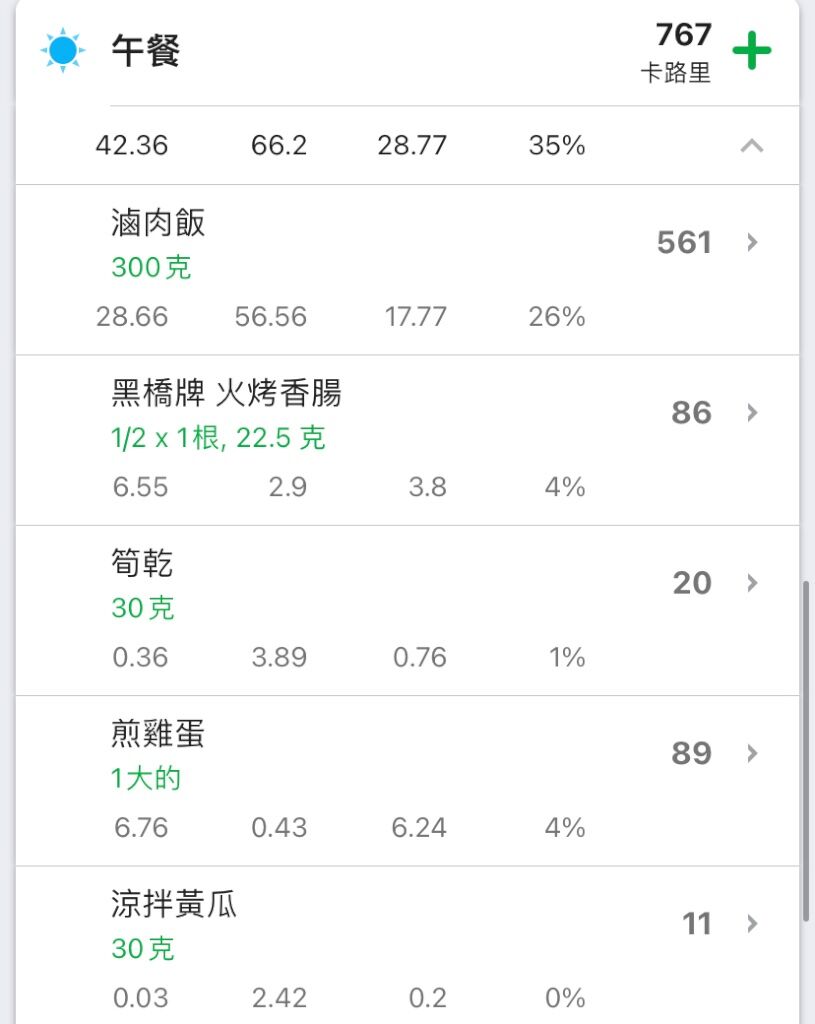The height and width of the screenshot is (1024, 815).
Task: Tap the 89 calorie value for 煎雞蛋
Action: [692, 753]
